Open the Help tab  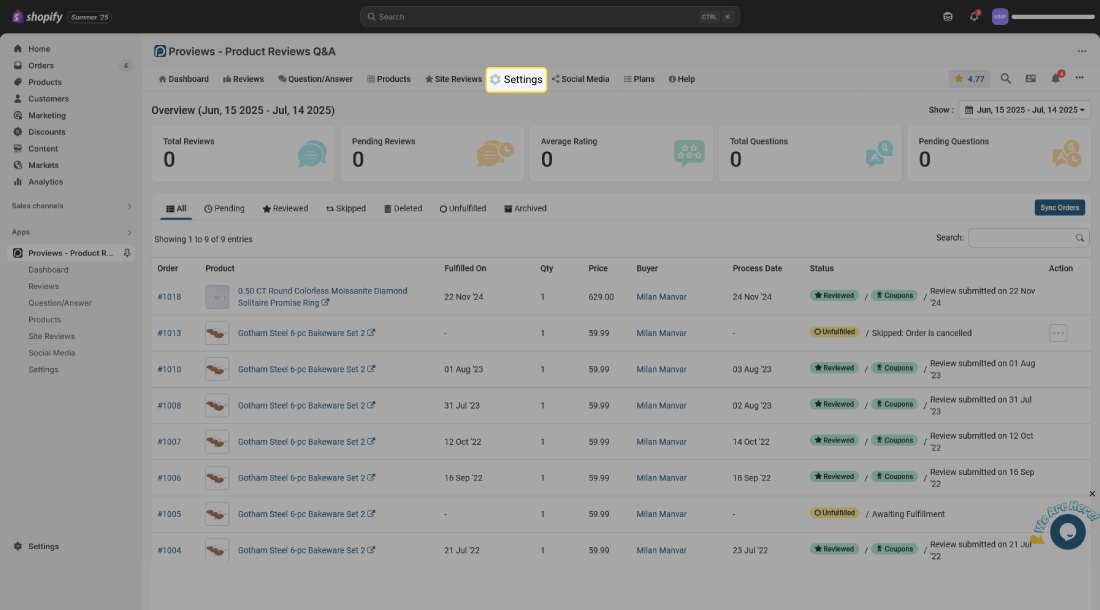click(682, 79)
